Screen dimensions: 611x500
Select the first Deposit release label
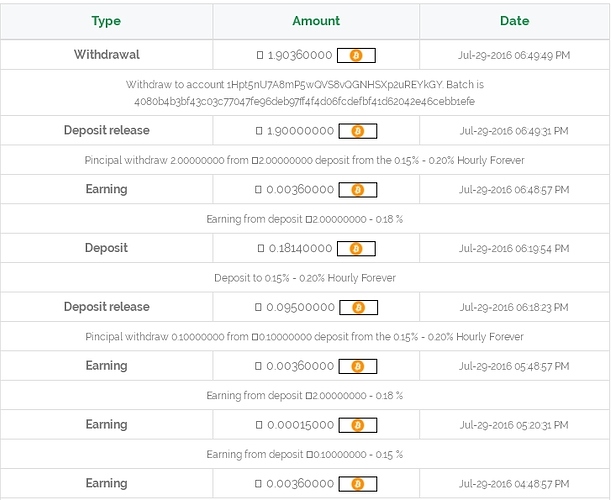[106, 130]
